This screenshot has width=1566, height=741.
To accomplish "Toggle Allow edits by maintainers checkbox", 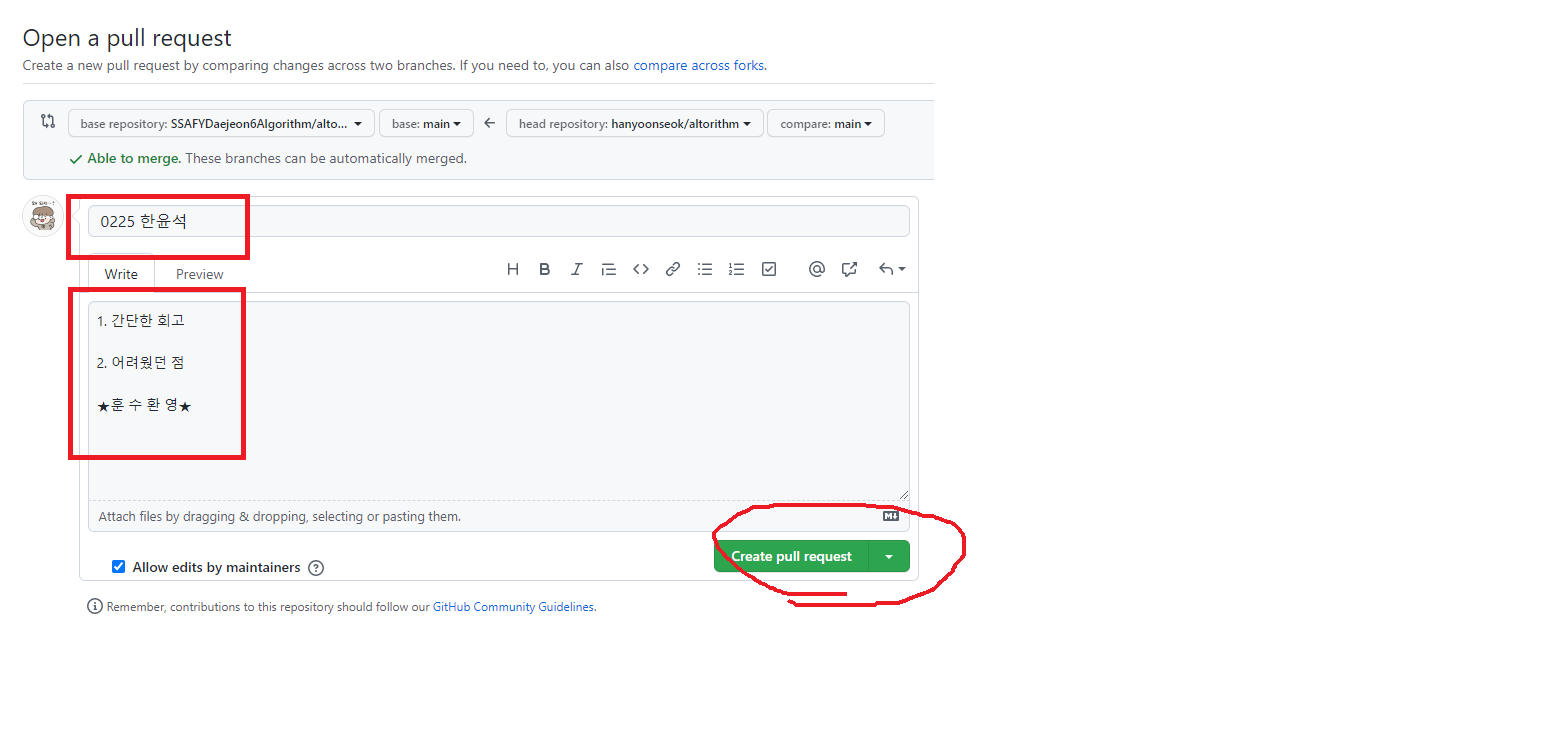I will tap(119, 567).
